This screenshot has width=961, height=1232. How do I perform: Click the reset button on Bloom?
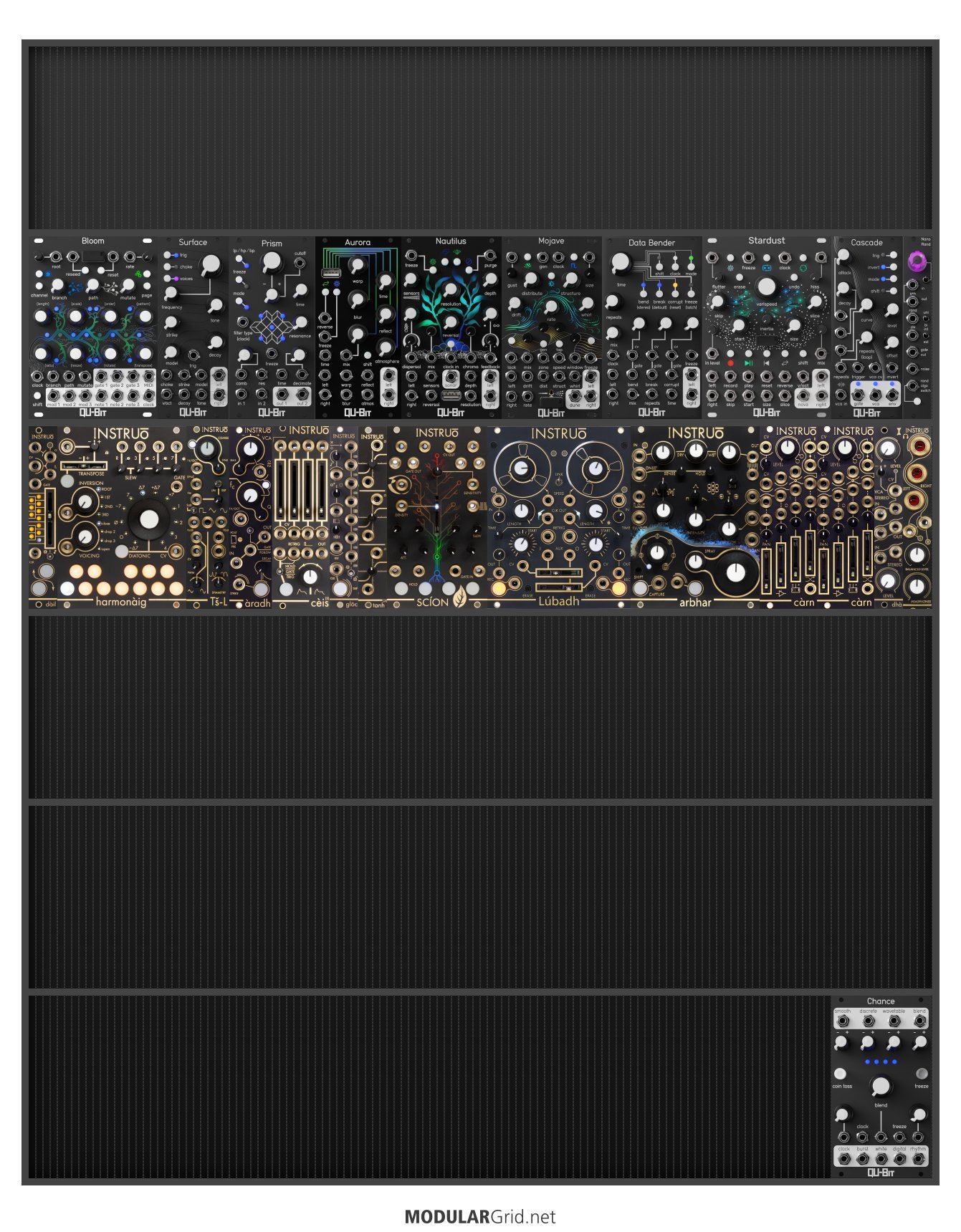pyautogui.click(x=102, y=269)
